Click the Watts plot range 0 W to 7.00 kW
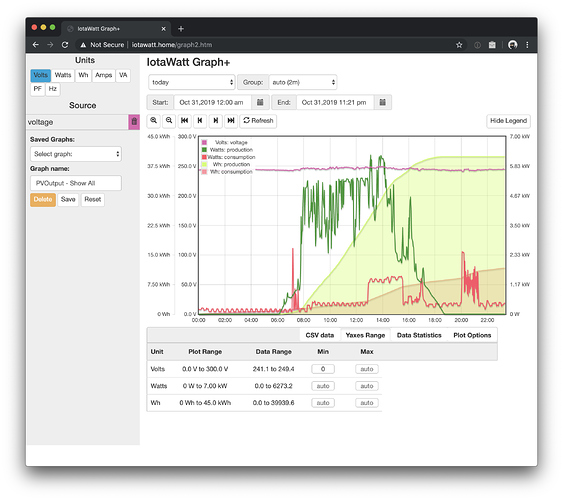The image size is (562, 500). point(205,386)
